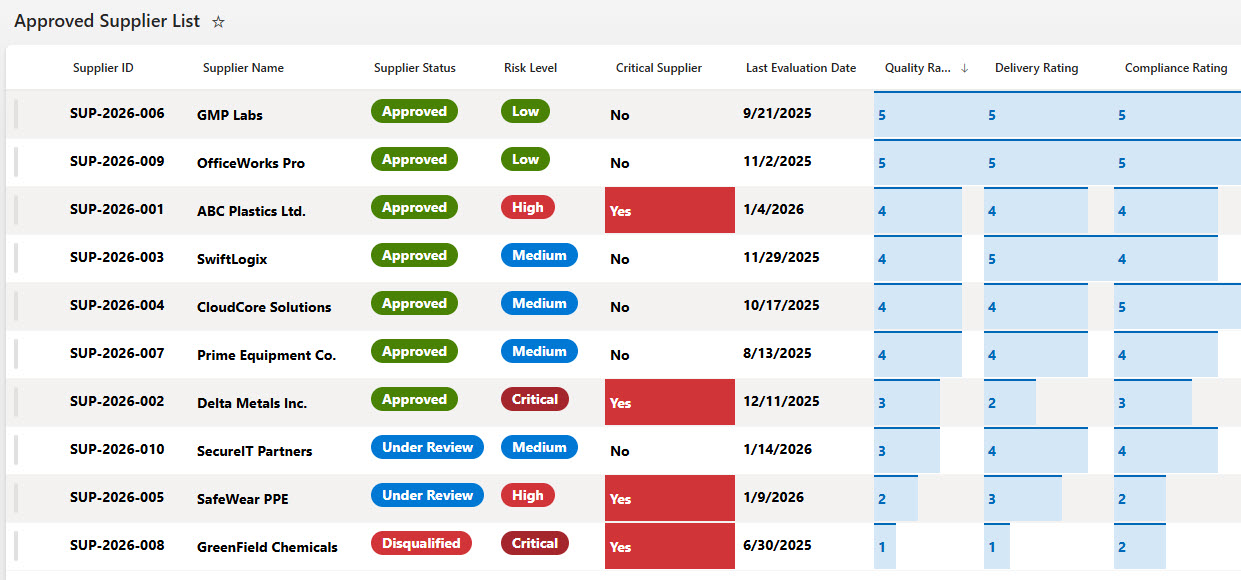The image size is (1241, 580).
Task: Click the red Yes cell for SafeWear PPE
Action: pos(669,498)
